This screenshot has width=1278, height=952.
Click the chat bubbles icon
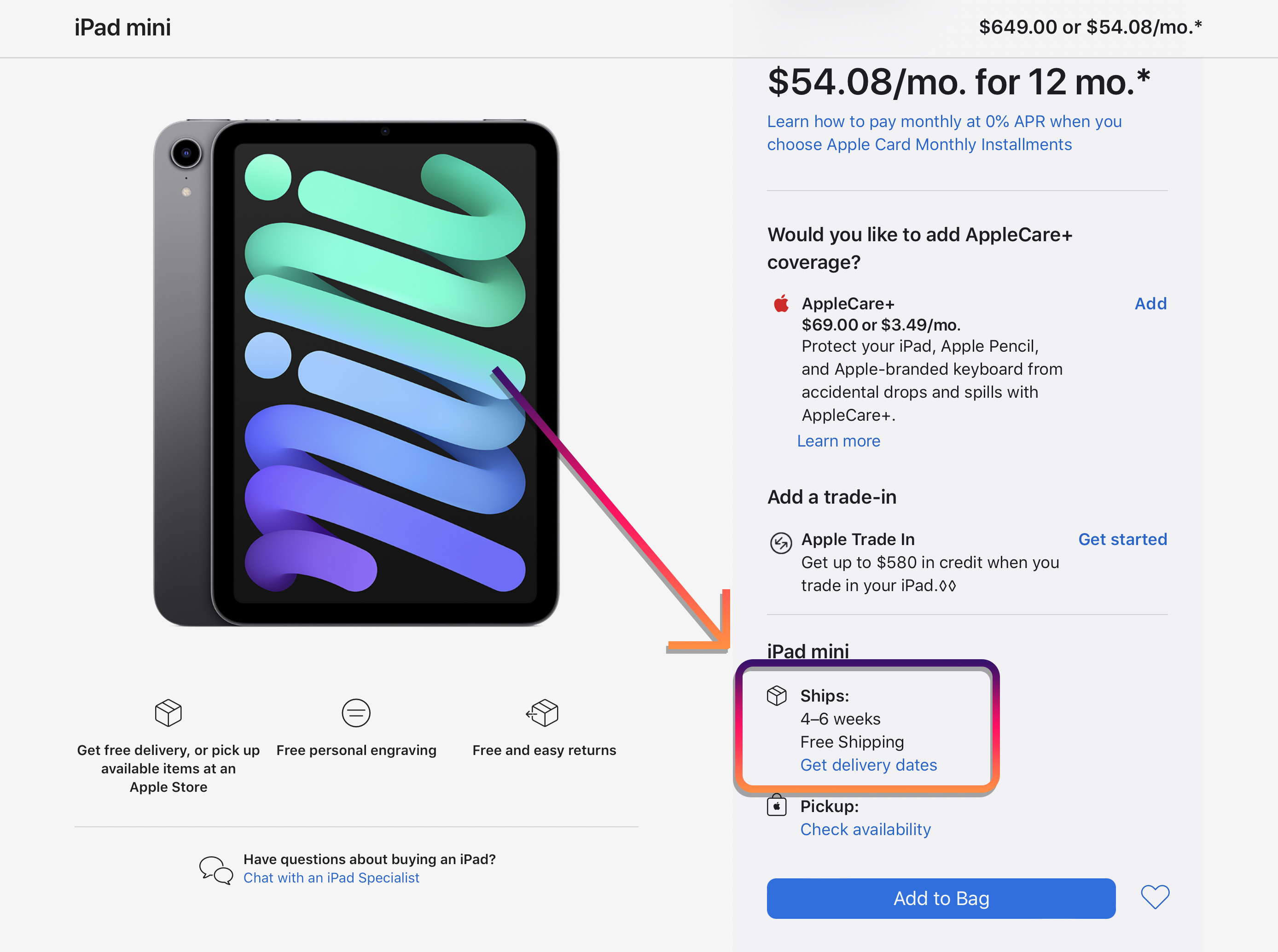[216, 870]
